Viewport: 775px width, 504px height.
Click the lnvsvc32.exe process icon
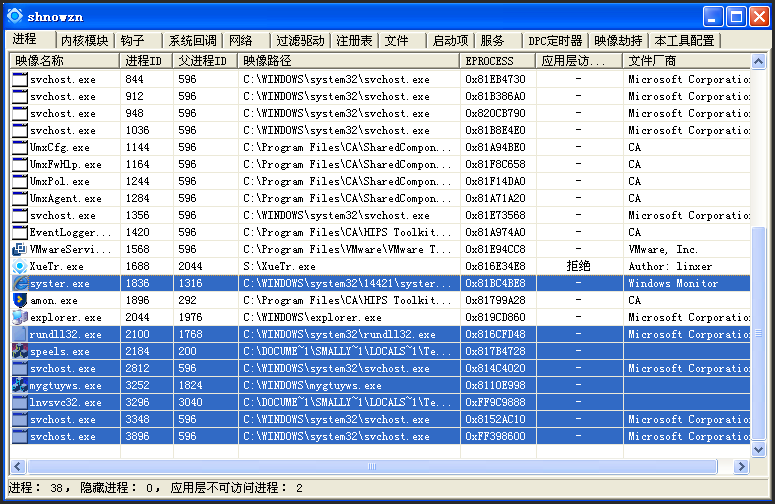tap(20, 402)
